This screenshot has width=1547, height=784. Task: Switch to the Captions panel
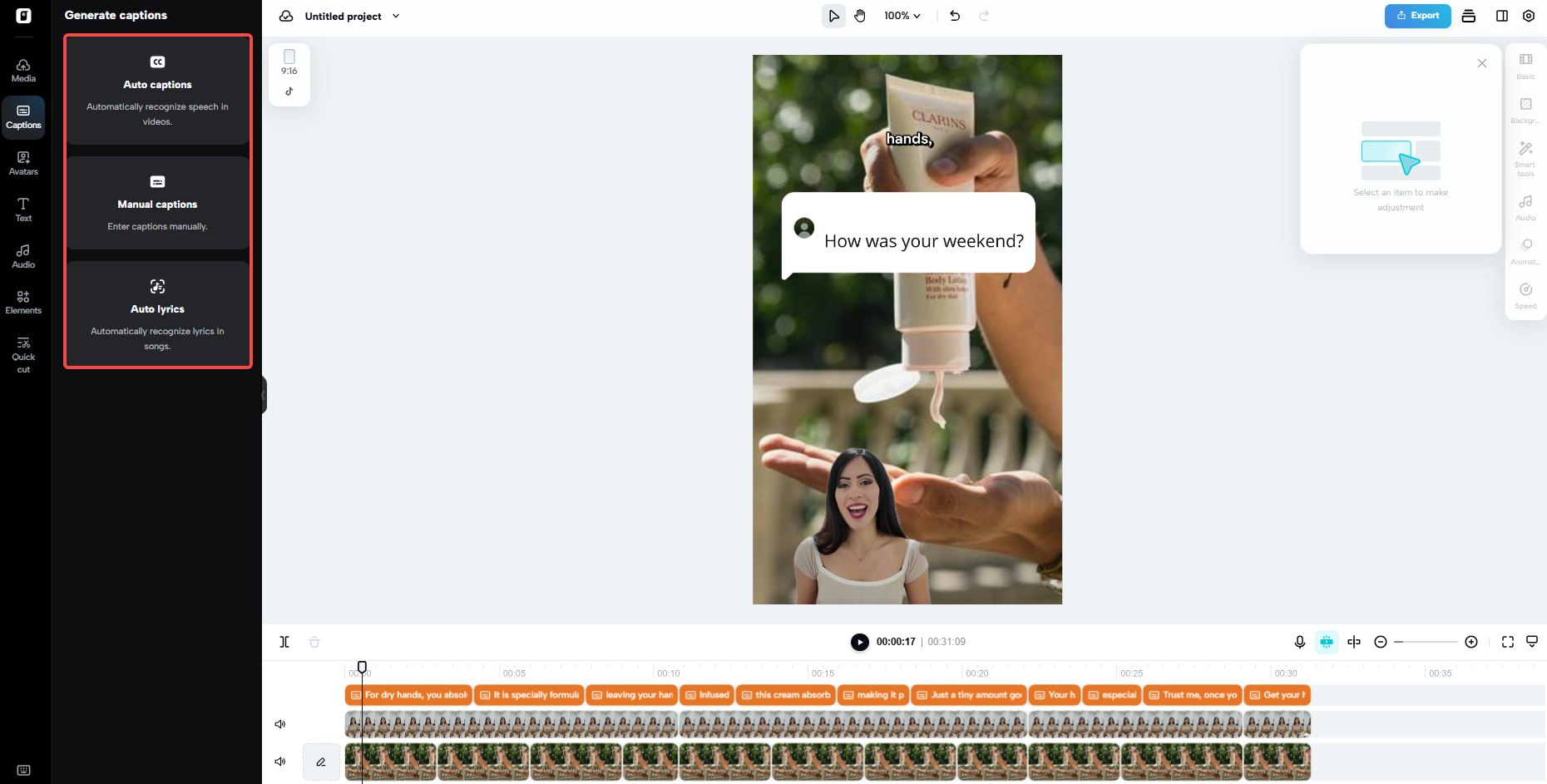22,116
